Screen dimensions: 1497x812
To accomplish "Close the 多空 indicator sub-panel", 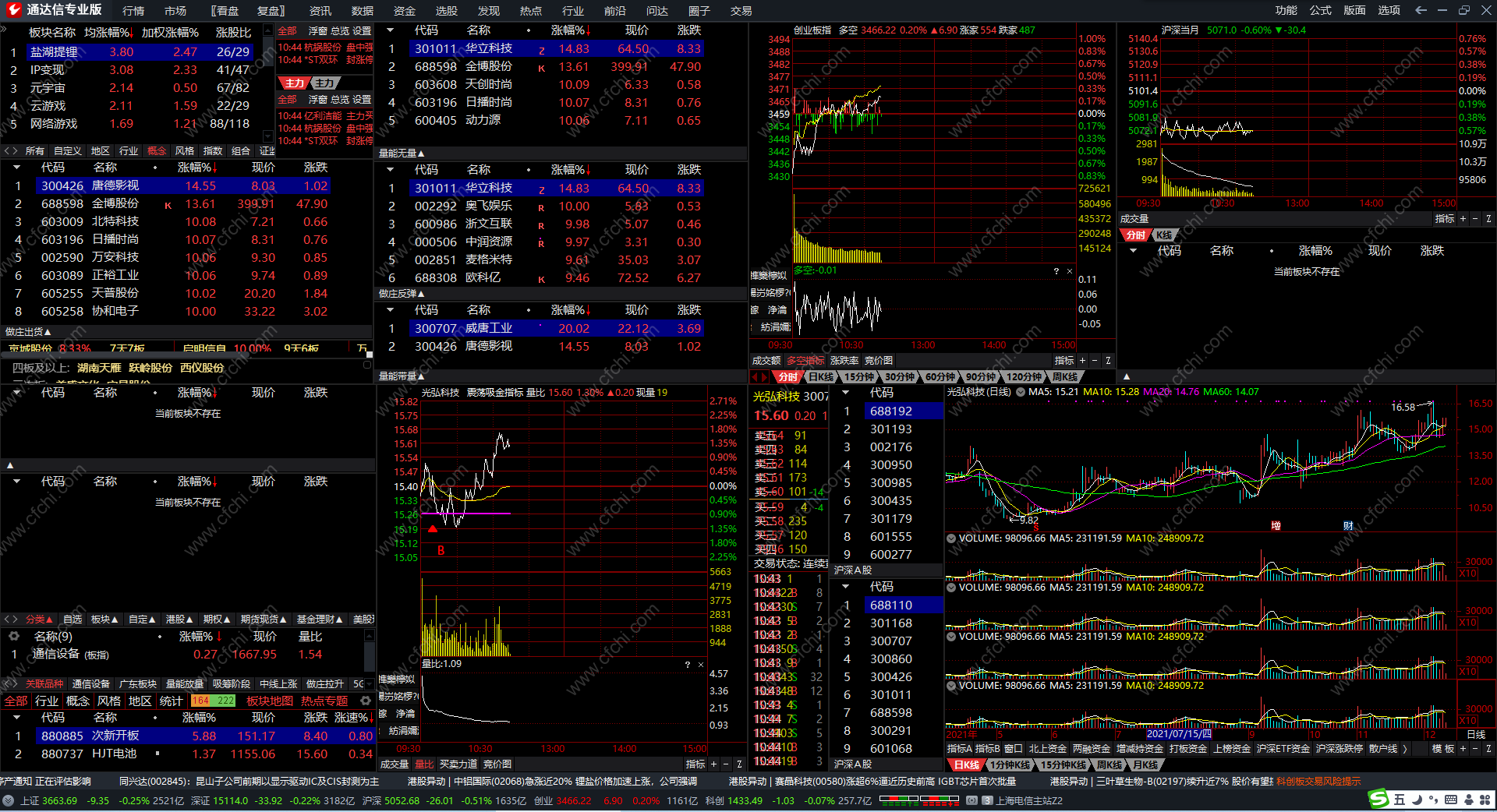I will point(1069,271).
